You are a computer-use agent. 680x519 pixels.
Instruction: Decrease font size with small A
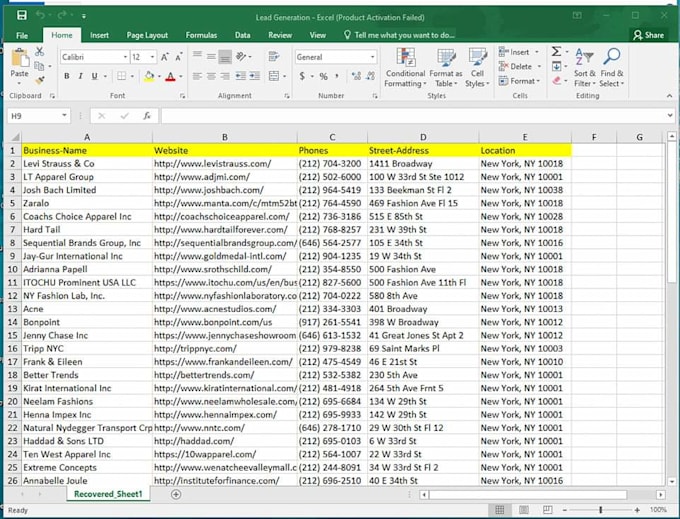coord(179,57)
